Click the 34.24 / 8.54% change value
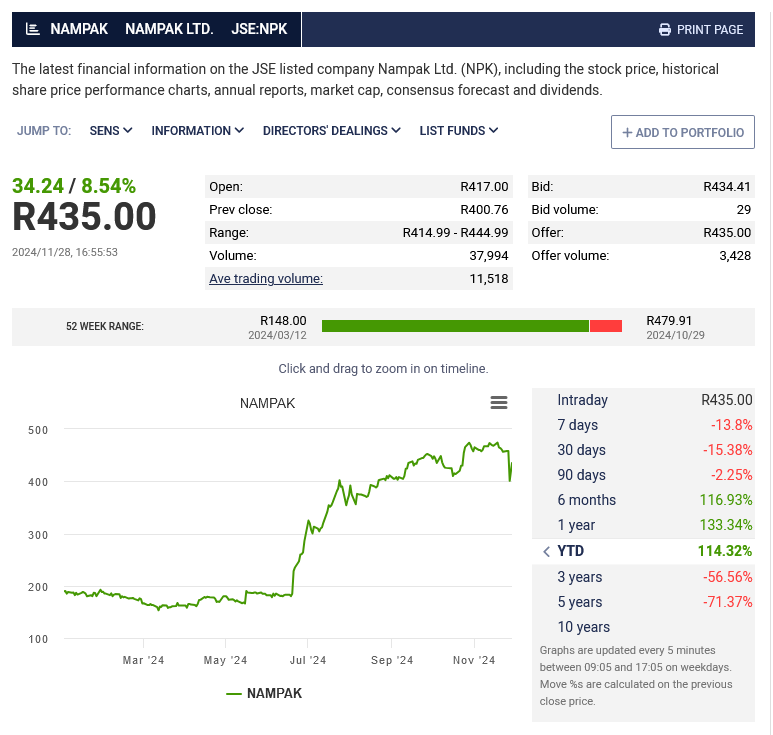The image size is (773, 735). coord(74,186)
